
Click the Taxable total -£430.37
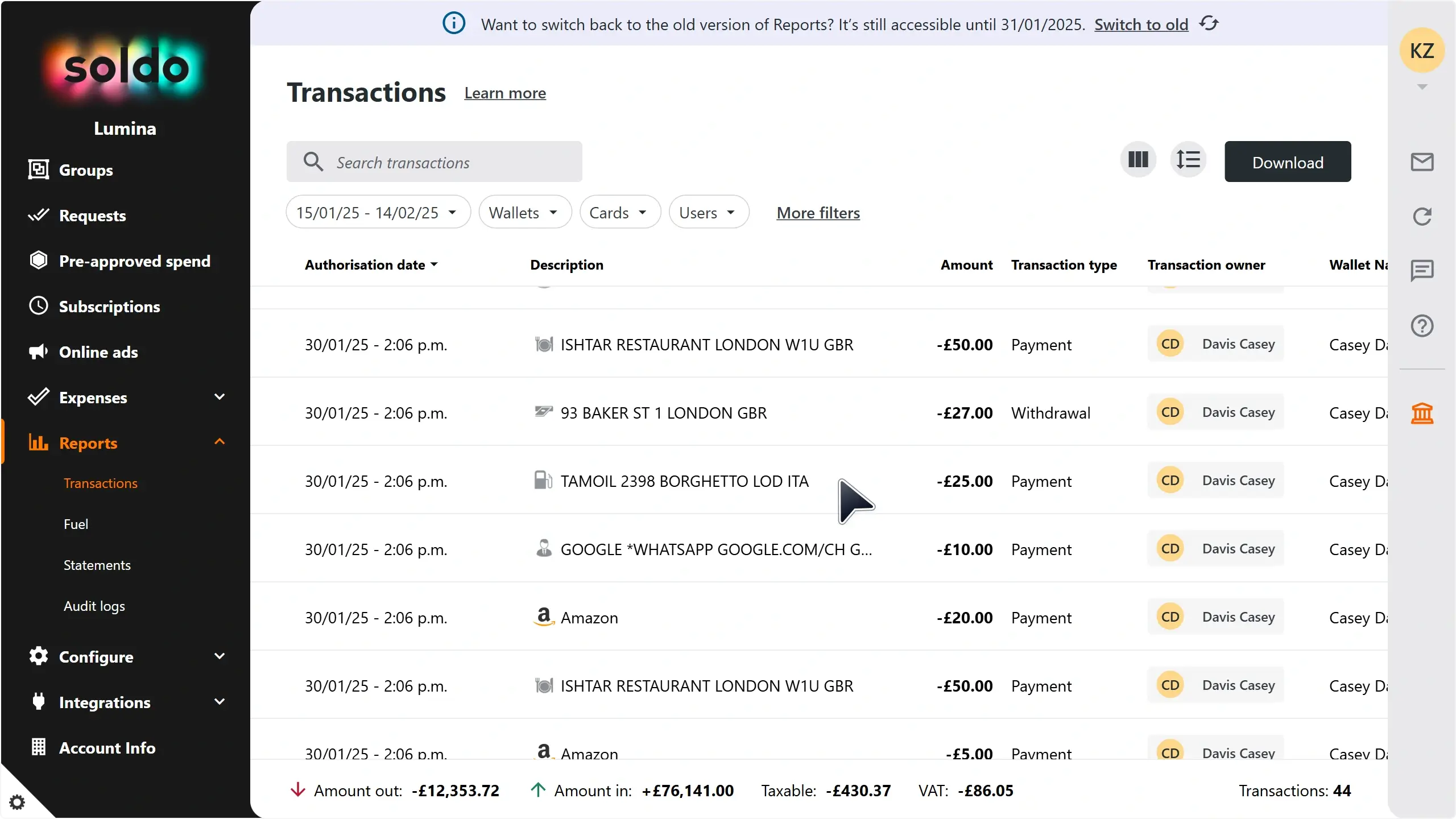(826, 791)
